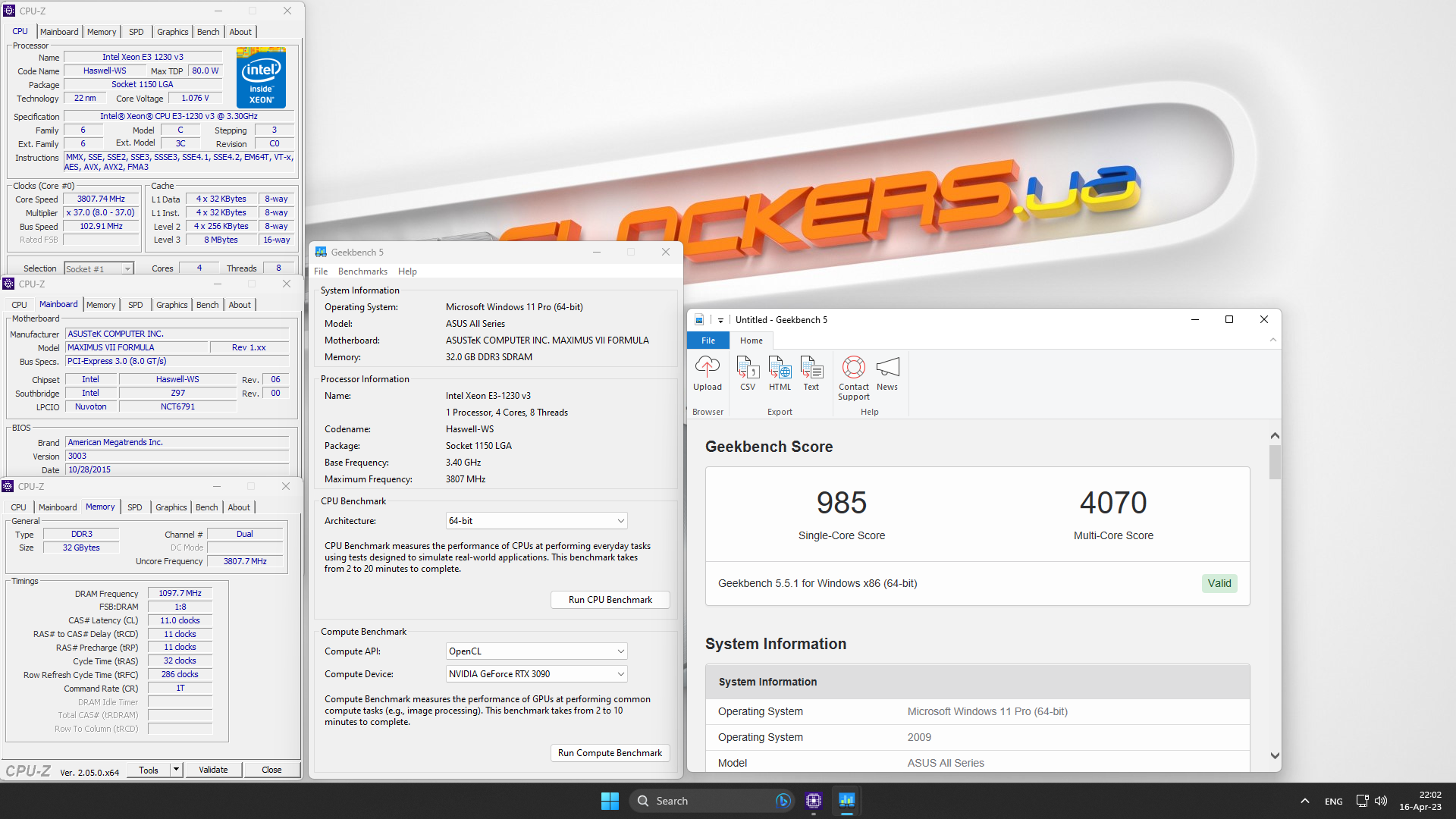1456x819 pixels.
Task: Open the Windows Start button
Action: click(610, 801)
